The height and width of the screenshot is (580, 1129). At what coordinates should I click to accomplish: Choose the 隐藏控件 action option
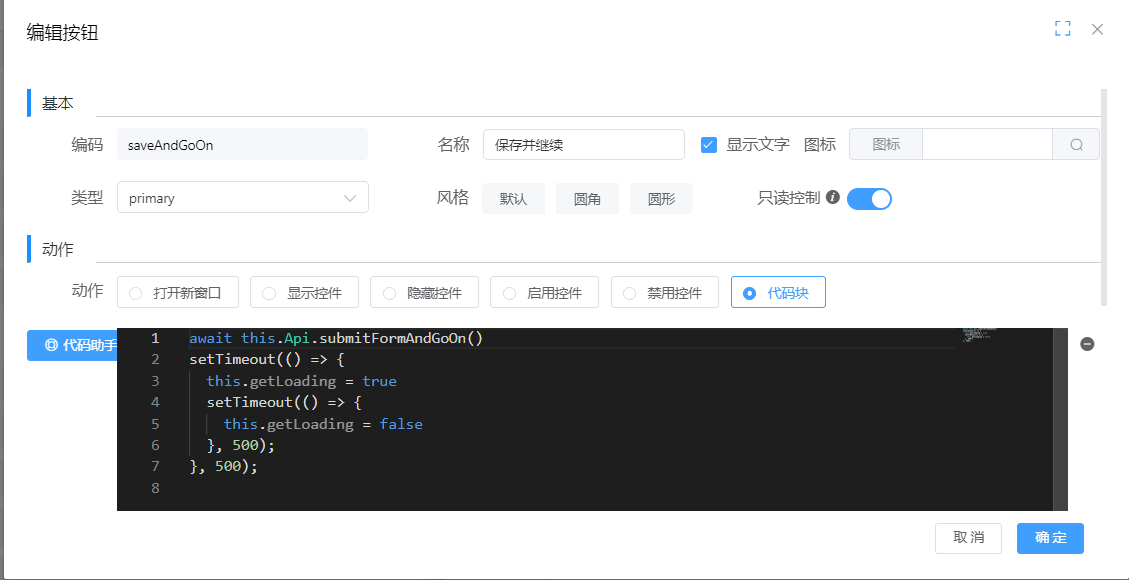423,293
